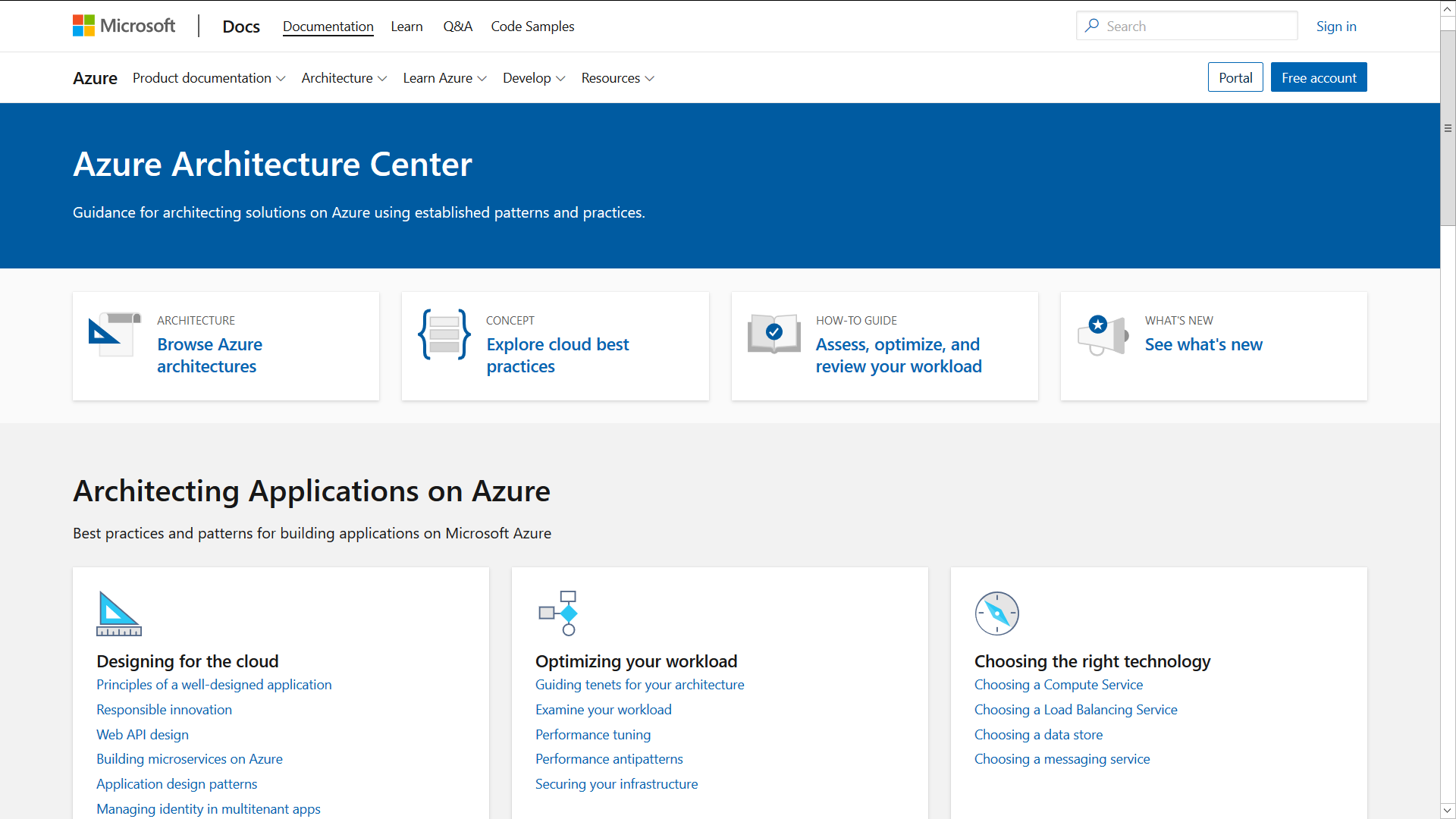This screenshot has height=819, width=1456.
Task: Click the scrollbar up arrow
Action: click(1448, 8)
